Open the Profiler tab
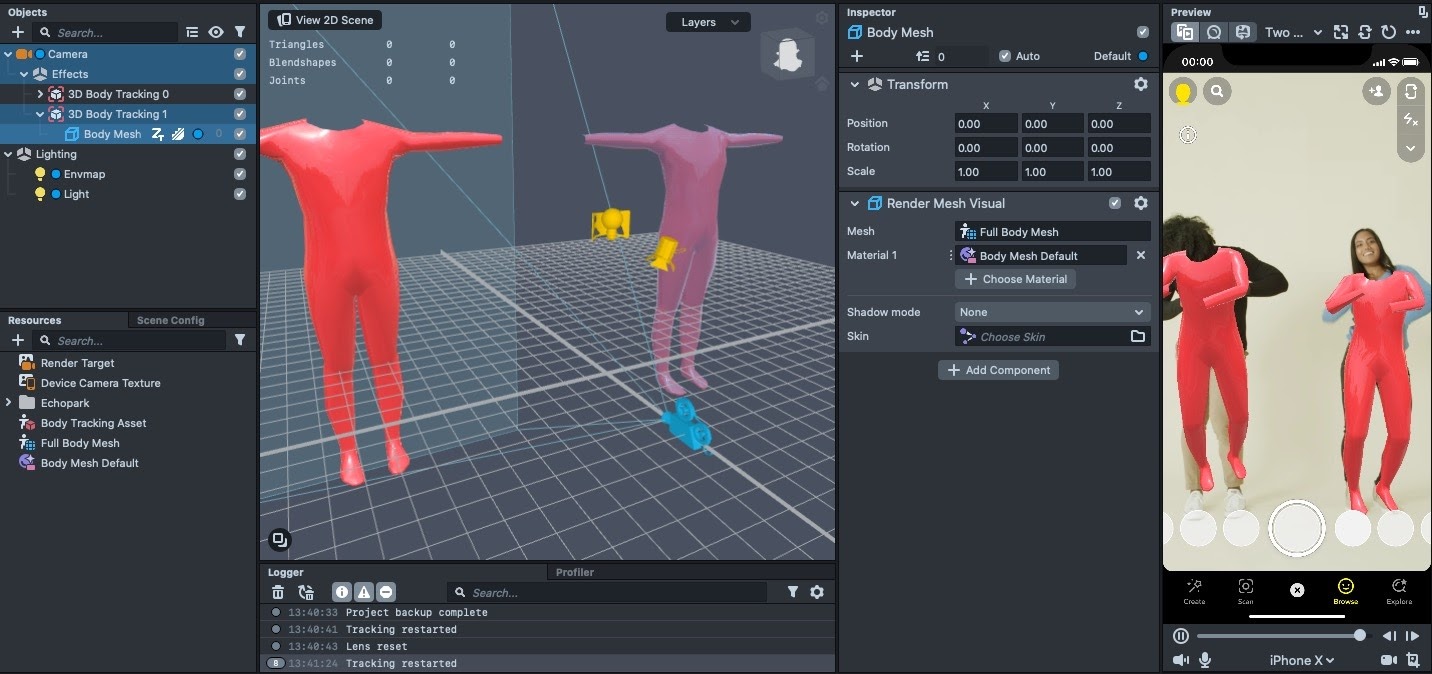 coord(574,572)
